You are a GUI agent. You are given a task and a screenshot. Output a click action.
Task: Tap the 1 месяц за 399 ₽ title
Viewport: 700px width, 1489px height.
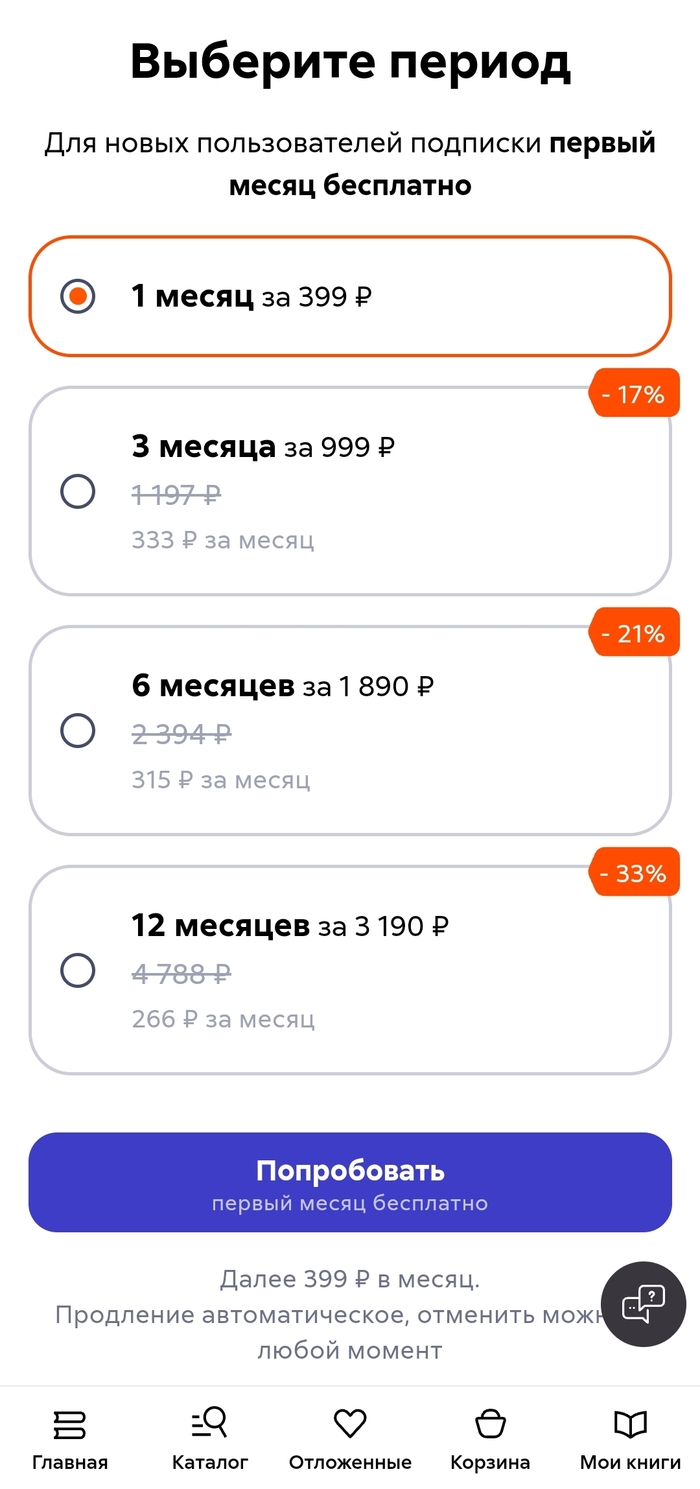(x=251, y=296)
